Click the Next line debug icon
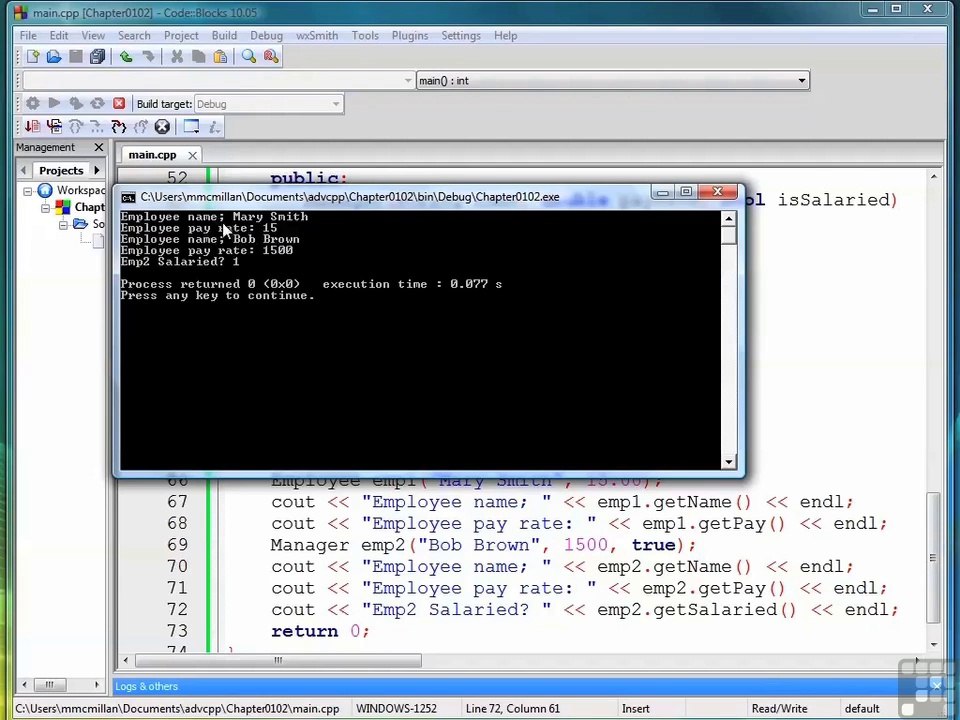This screenshot has width=960, height=720. click(x=75, y=127)
